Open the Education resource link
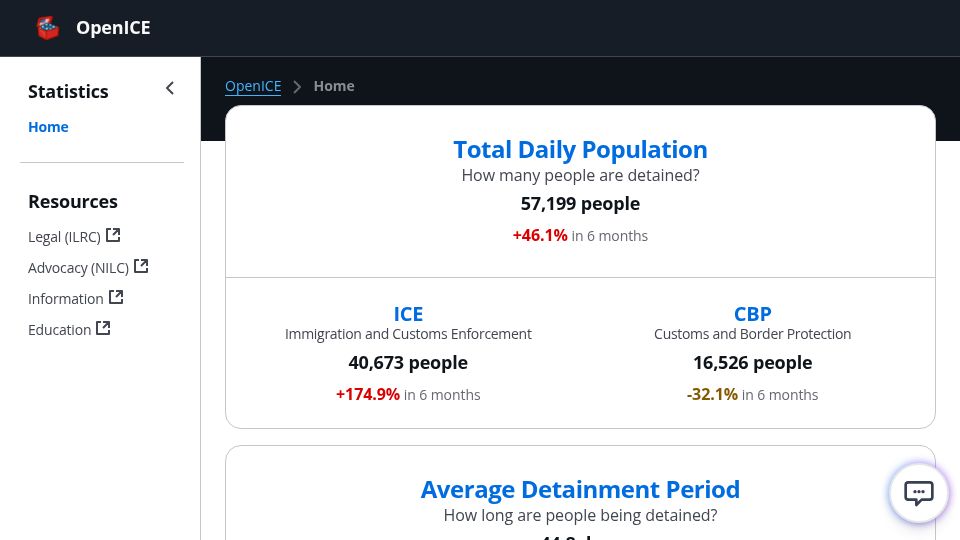The width and height of the screenshot is (960, 540). [69, 329]
